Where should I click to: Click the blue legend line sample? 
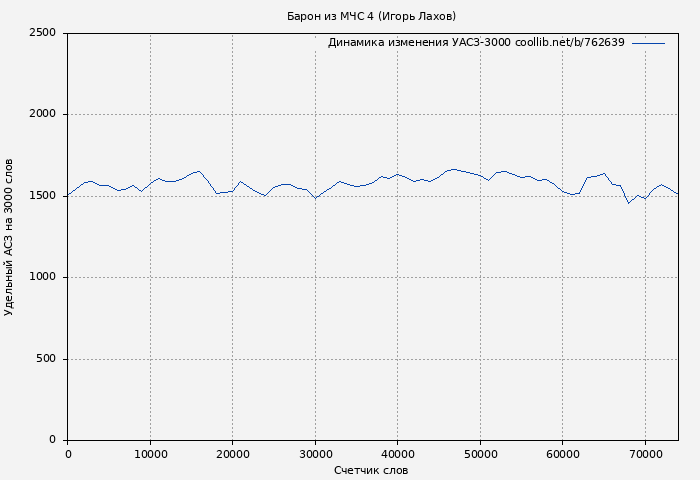pyautogui.click(x=648, y=43)
